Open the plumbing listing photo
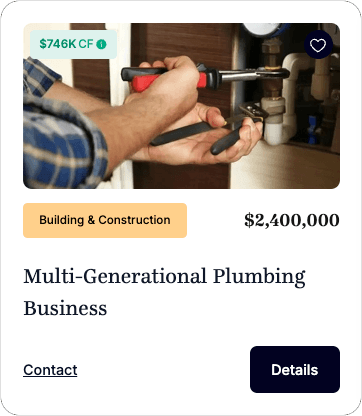 tap(181, 106)
